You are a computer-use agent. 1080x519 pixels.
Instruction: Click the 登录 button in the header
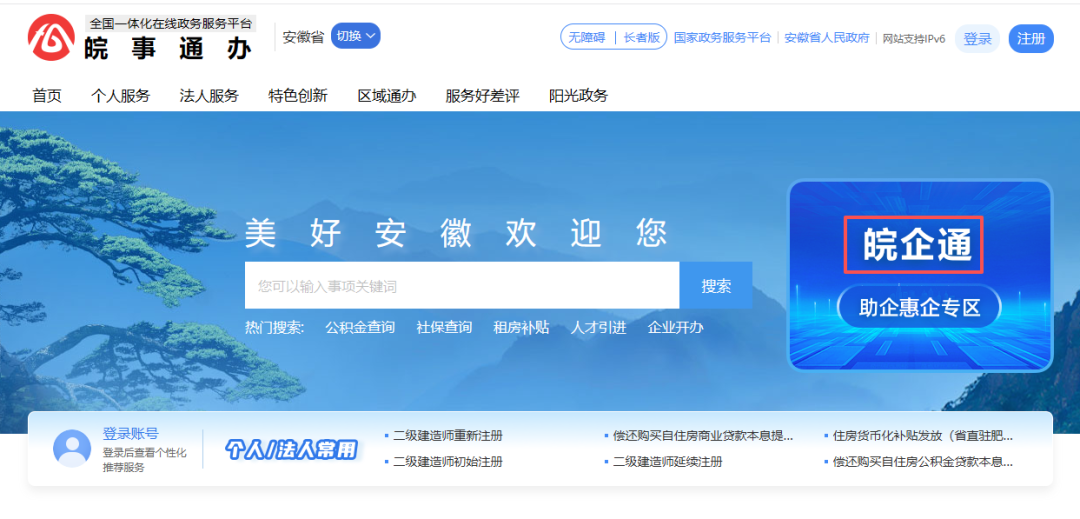point(977,39)
